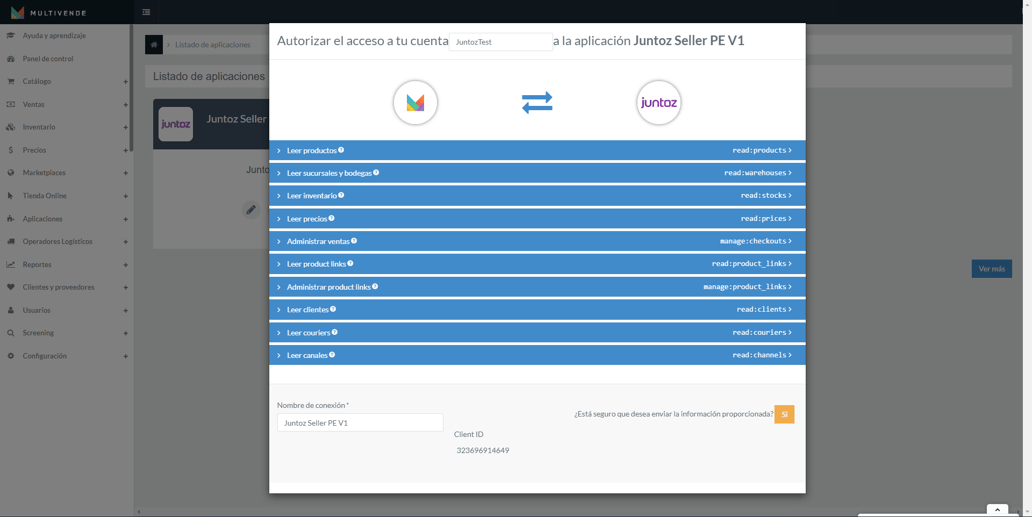Click the blue exchange arrows icon
The height and width of the screenshot is (517, 1032).
pyautogui.click(x=537, y=103)
